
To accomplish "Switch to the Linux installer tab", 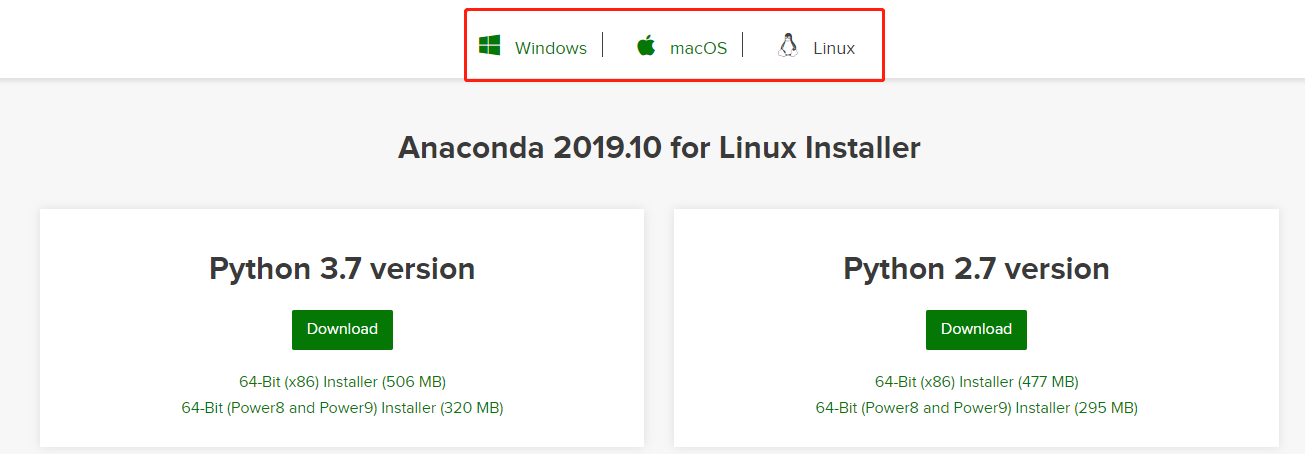I will (x=834, y=48).
